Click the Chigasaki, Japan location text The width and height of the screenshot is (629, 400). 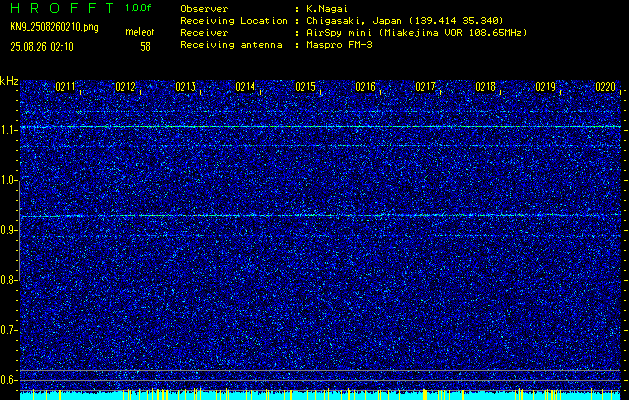[404, 21]
